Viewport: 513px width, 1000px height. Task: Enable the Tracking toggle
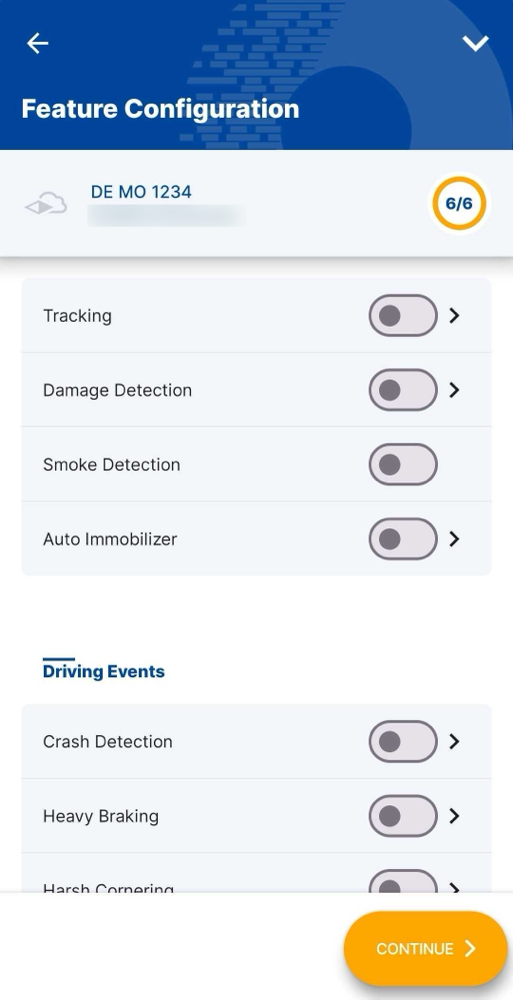pos(403,315)
